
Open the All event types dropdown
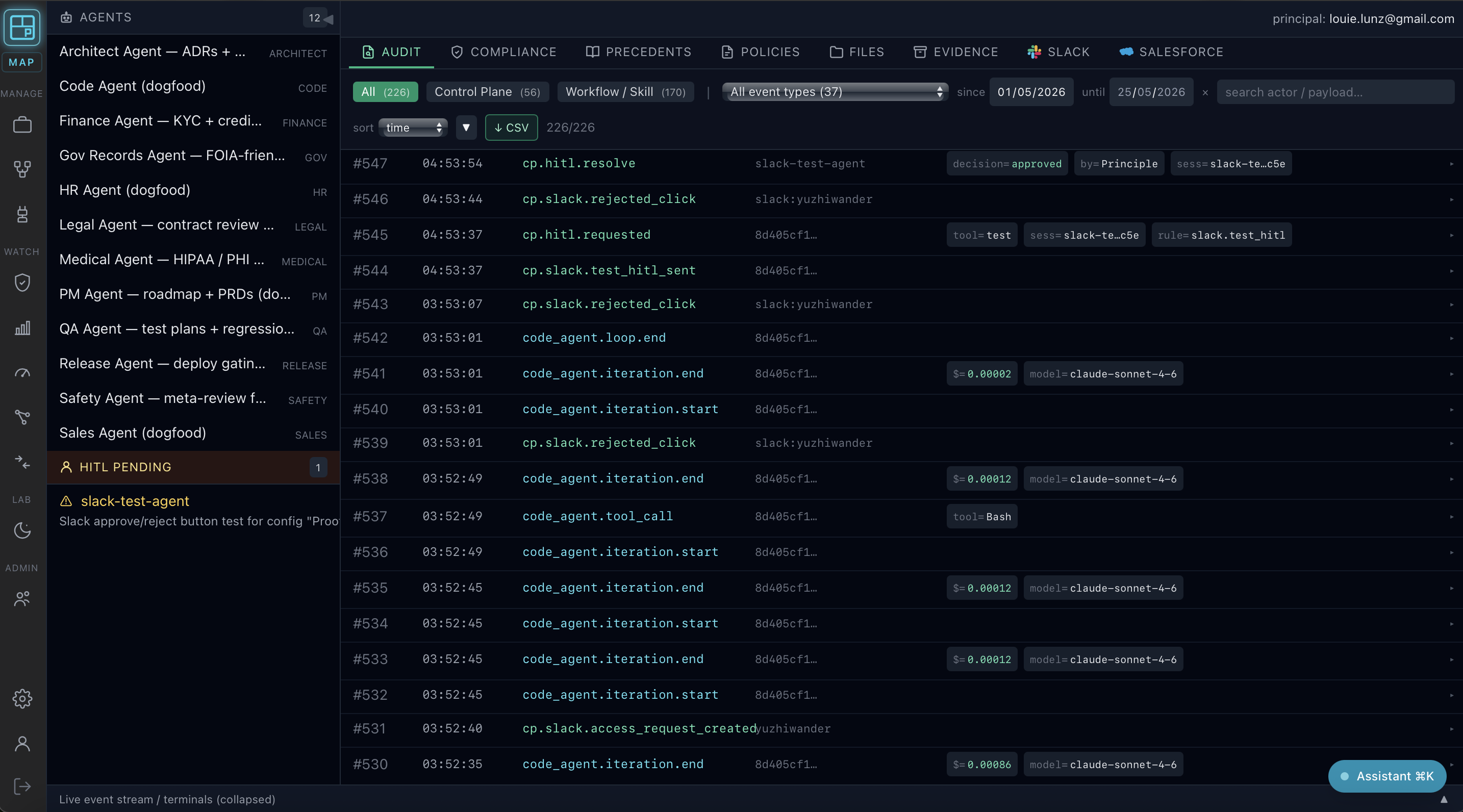(835, 92)
